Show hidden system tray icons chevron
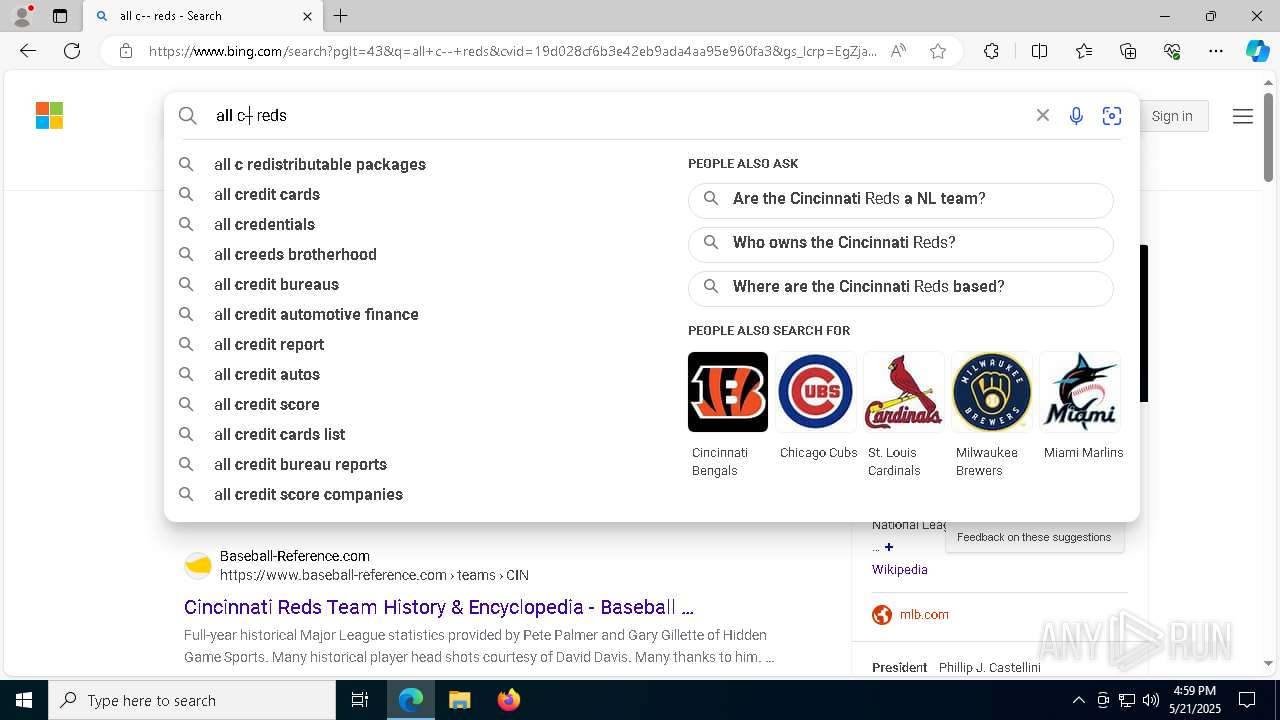Screen dimensions: 1280x720 pyautogui.click(x=1078, y=700)
